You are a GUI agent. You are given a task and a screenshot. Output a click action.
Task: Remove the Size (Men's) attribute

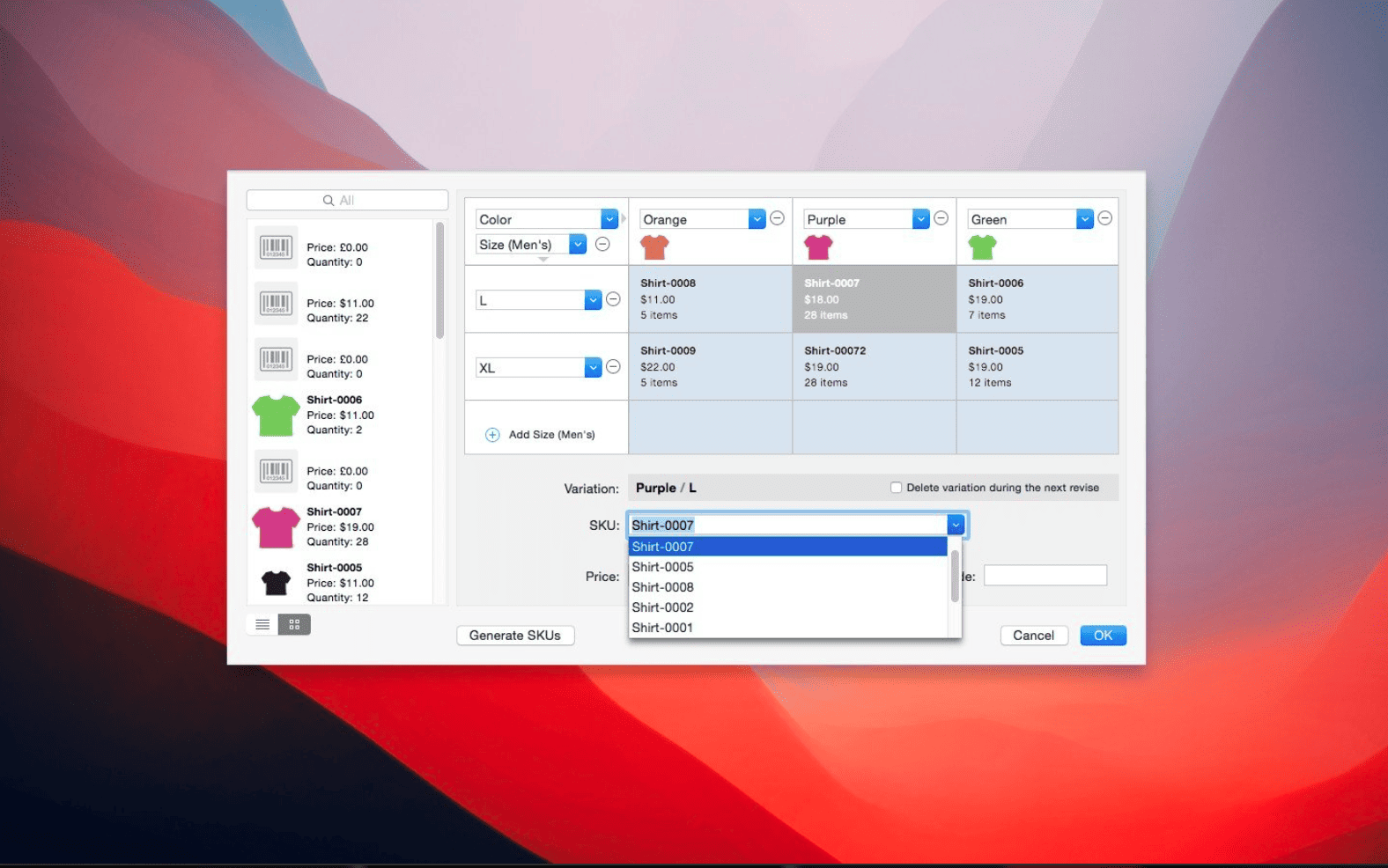pyautogui.click(x=602, y=244)
